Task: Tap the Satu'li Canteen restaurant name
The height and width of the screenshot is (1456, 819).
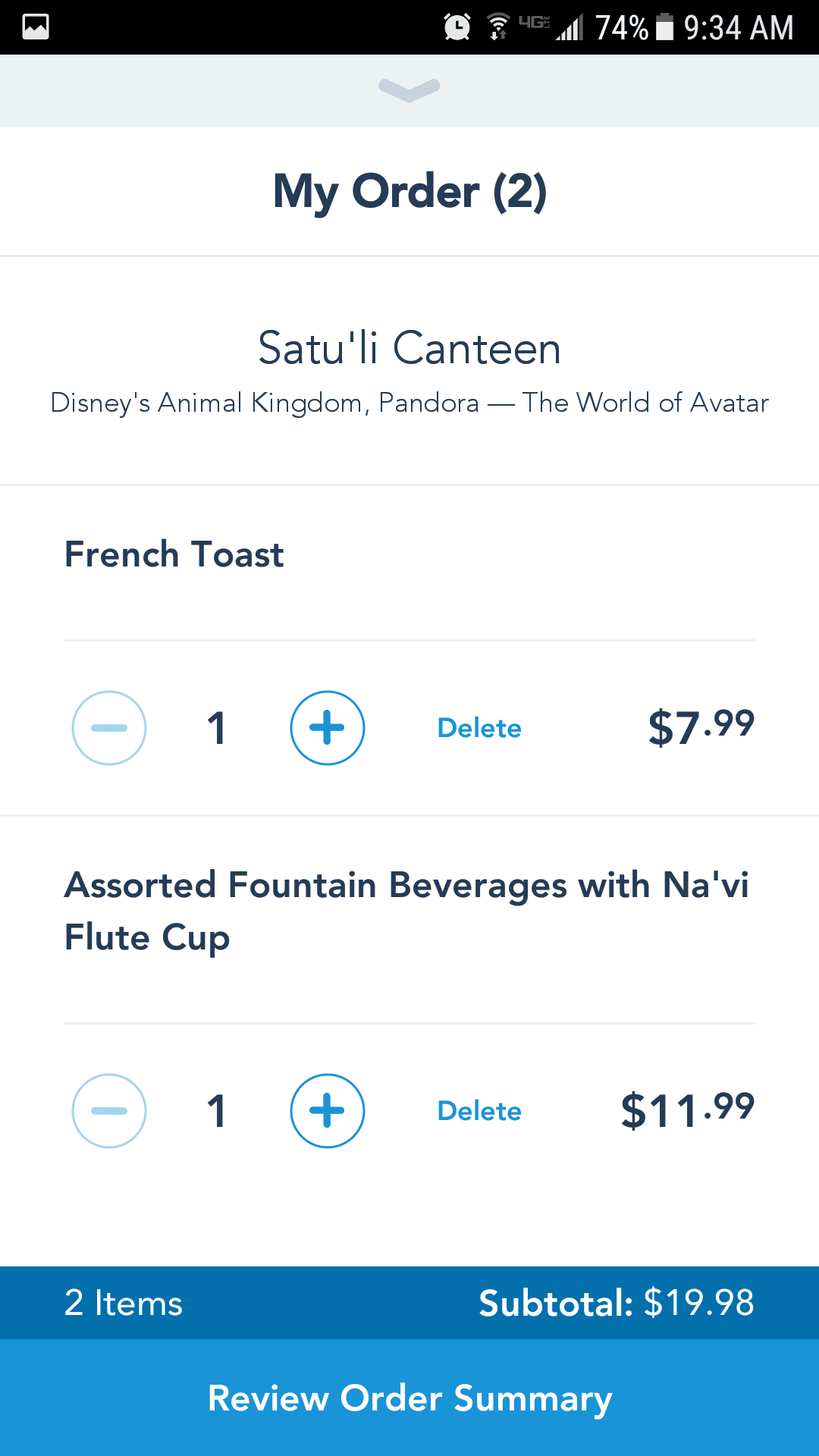Action: pyautogui.click(x=409, y=348)
